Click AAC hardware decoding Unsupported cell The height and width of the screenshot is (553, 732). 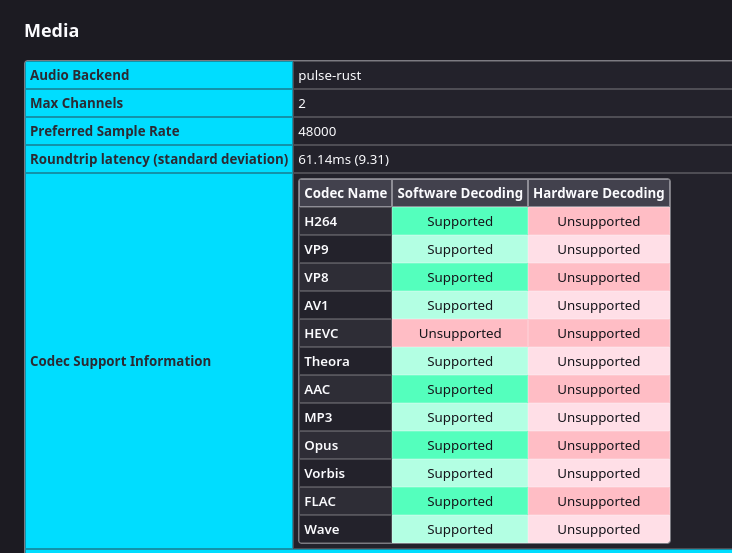599,389
